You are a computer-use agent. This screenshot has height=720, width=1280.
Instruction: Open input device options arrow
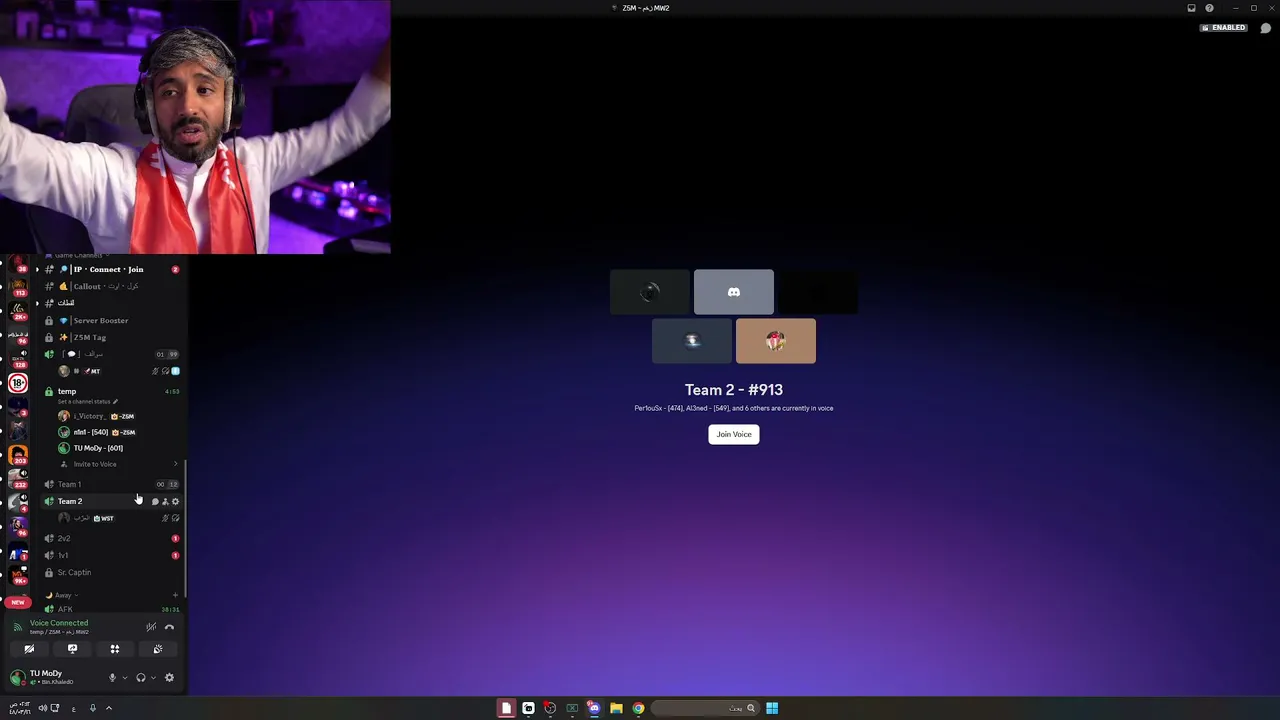124,678
